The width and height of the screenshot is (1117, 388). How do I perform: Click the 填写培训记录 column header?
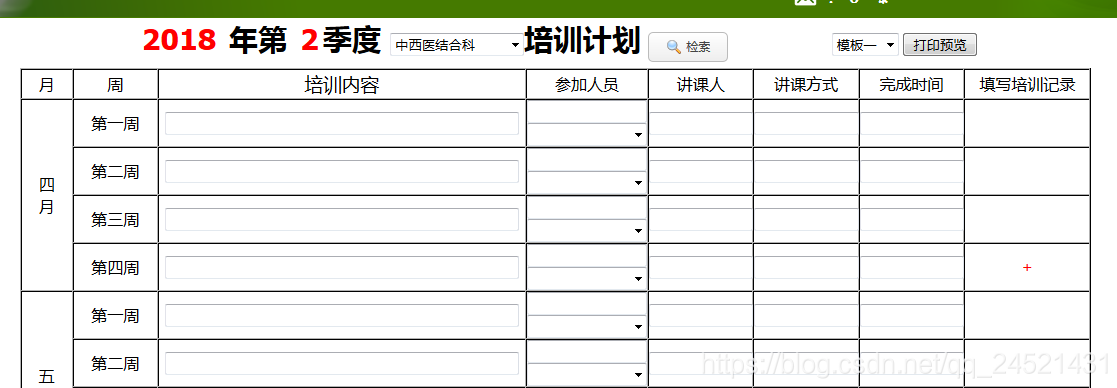point(1027,85)
